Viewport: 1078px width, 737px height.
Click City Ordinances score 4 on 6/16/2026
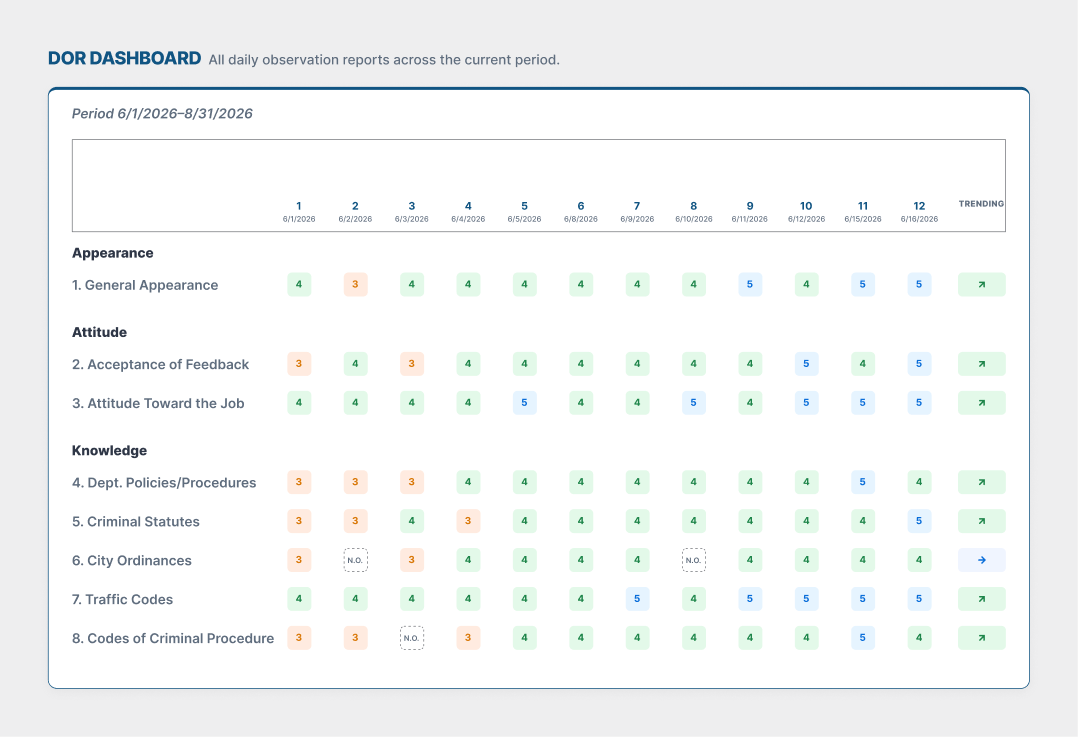tap(919, 560)
